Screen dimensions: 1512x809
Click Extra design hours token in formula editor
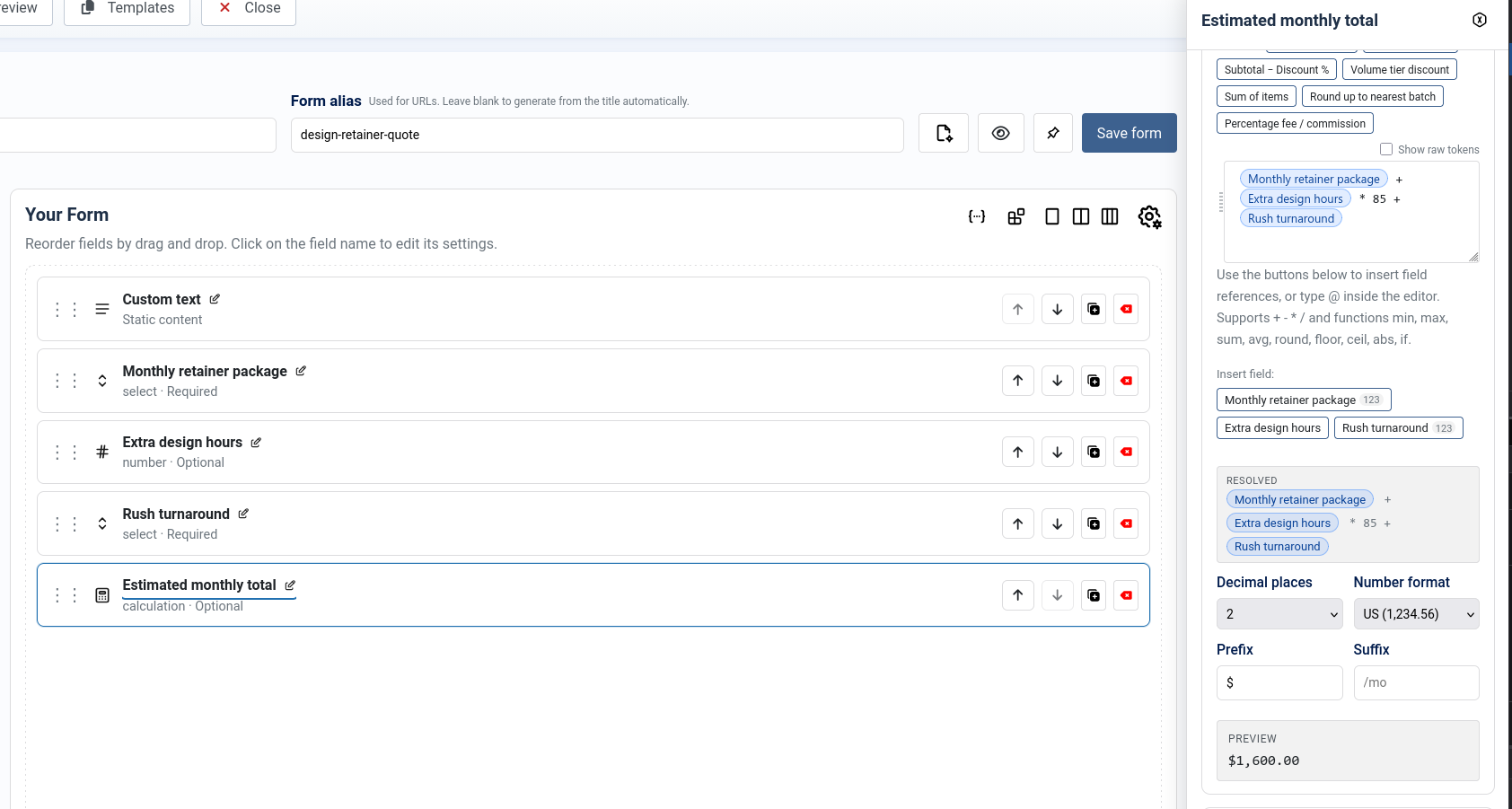pyautogui.click(x=1296, y=198)
